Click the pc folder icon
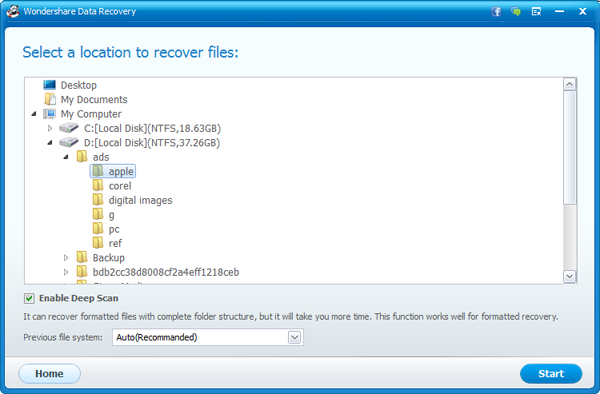The width and height of the screenshot is (600, 394). click(x=98, y=229)
